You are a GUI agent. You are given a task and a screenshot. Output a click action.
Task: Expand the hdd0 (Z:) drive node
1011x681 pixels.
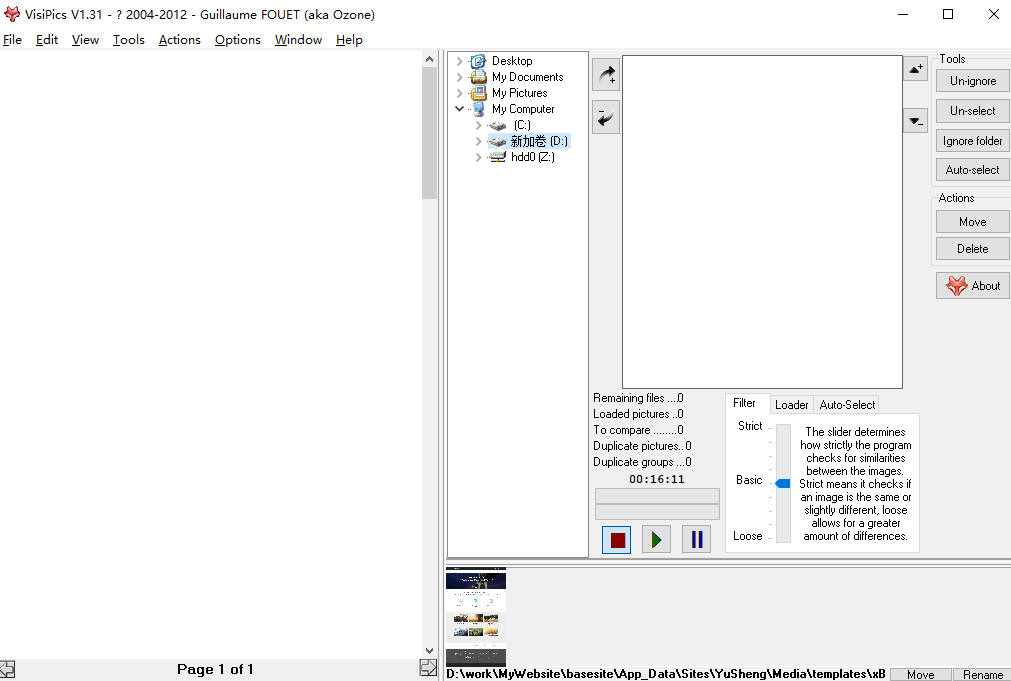(479, 157)
